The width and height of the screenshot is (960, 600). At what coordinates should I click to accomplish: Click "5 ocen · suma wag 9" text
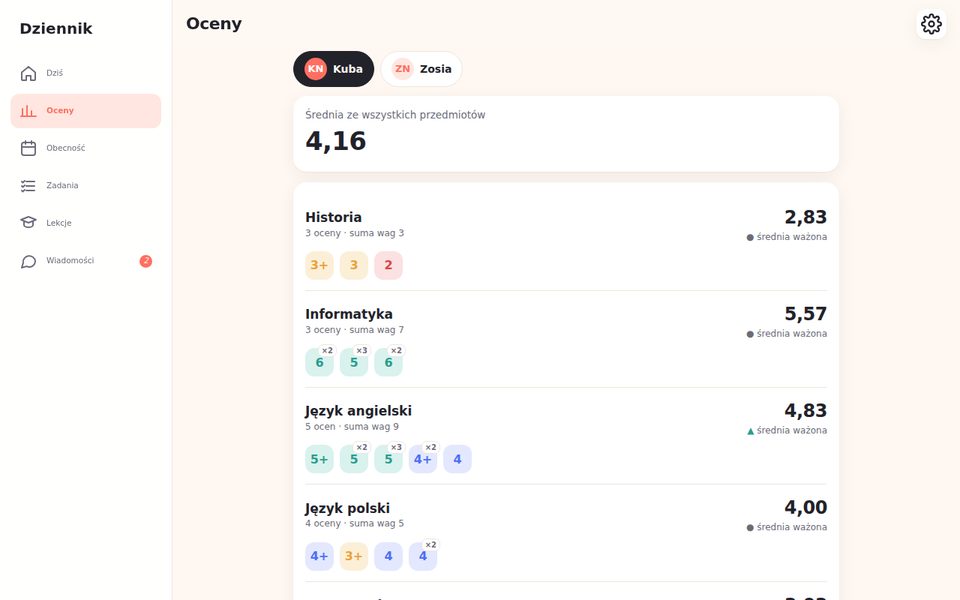(x=352, y=427)
